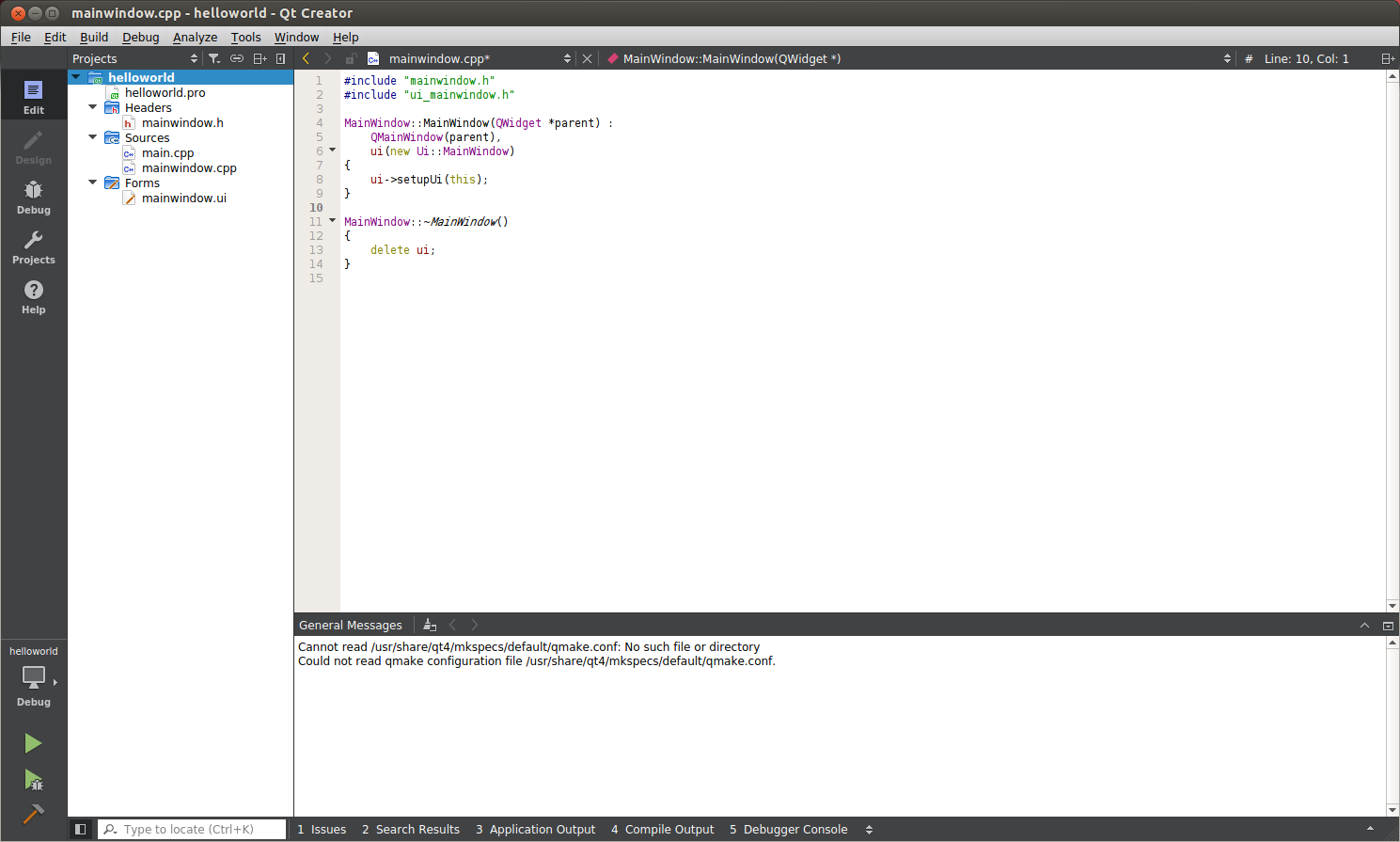This screenshot has height=842, width=1400.
Task: Open the Analyze menu
Action: click(x=195, y=37)
